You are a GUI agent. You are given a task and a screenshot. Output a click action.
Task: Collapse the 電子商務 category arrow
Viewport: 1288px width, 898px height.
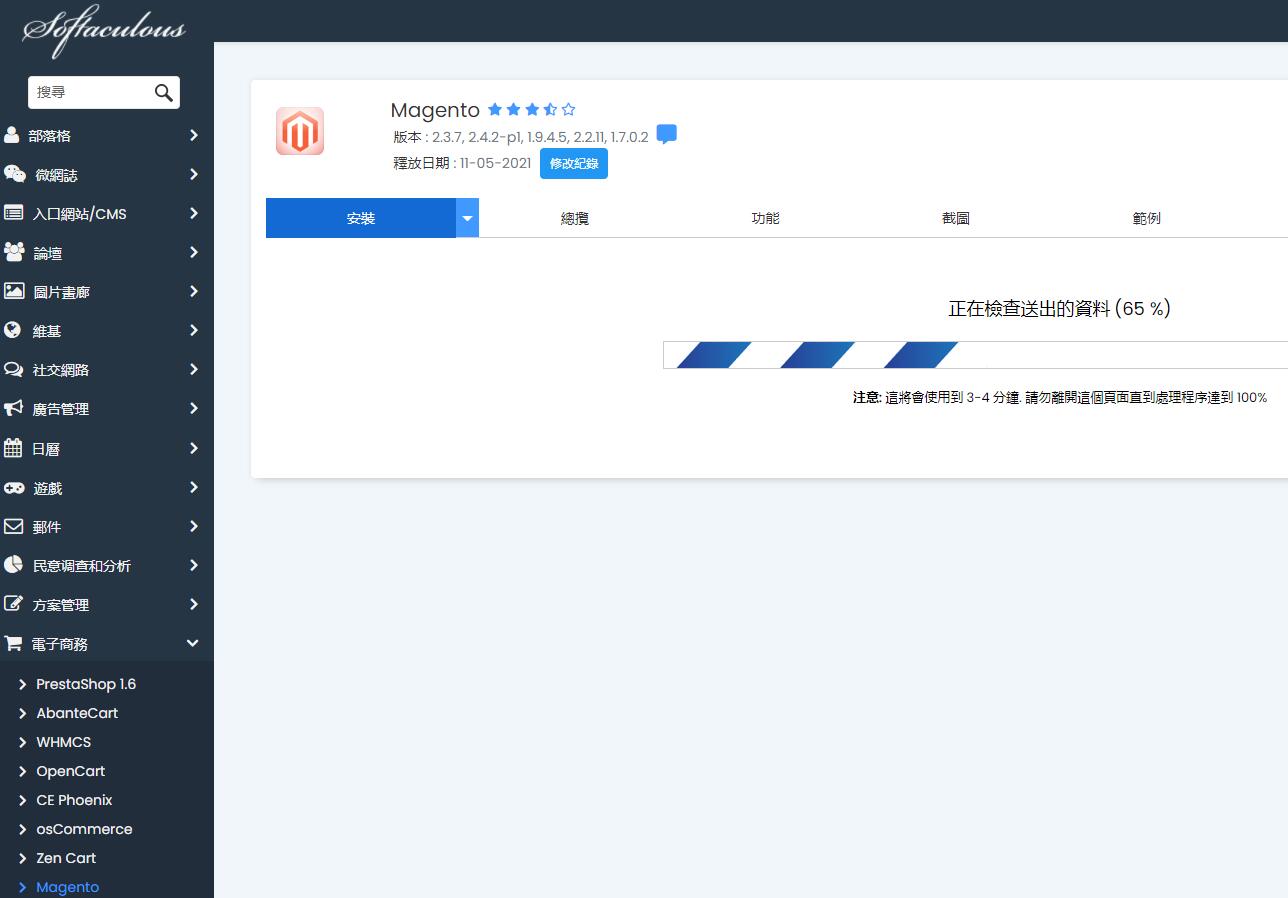coord(194,643)
